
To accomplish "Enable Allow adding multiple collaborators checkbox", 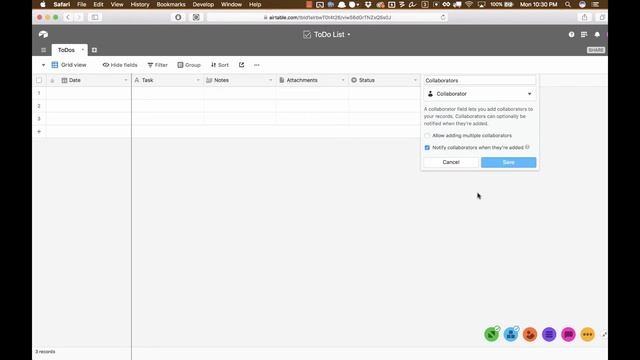I will [x=427, y=136].
